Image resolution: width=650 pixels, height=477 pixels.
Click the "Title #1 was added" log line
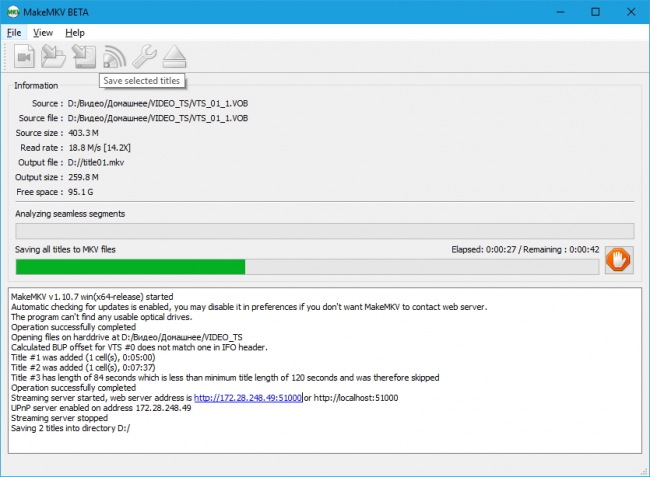pos(83,357)
